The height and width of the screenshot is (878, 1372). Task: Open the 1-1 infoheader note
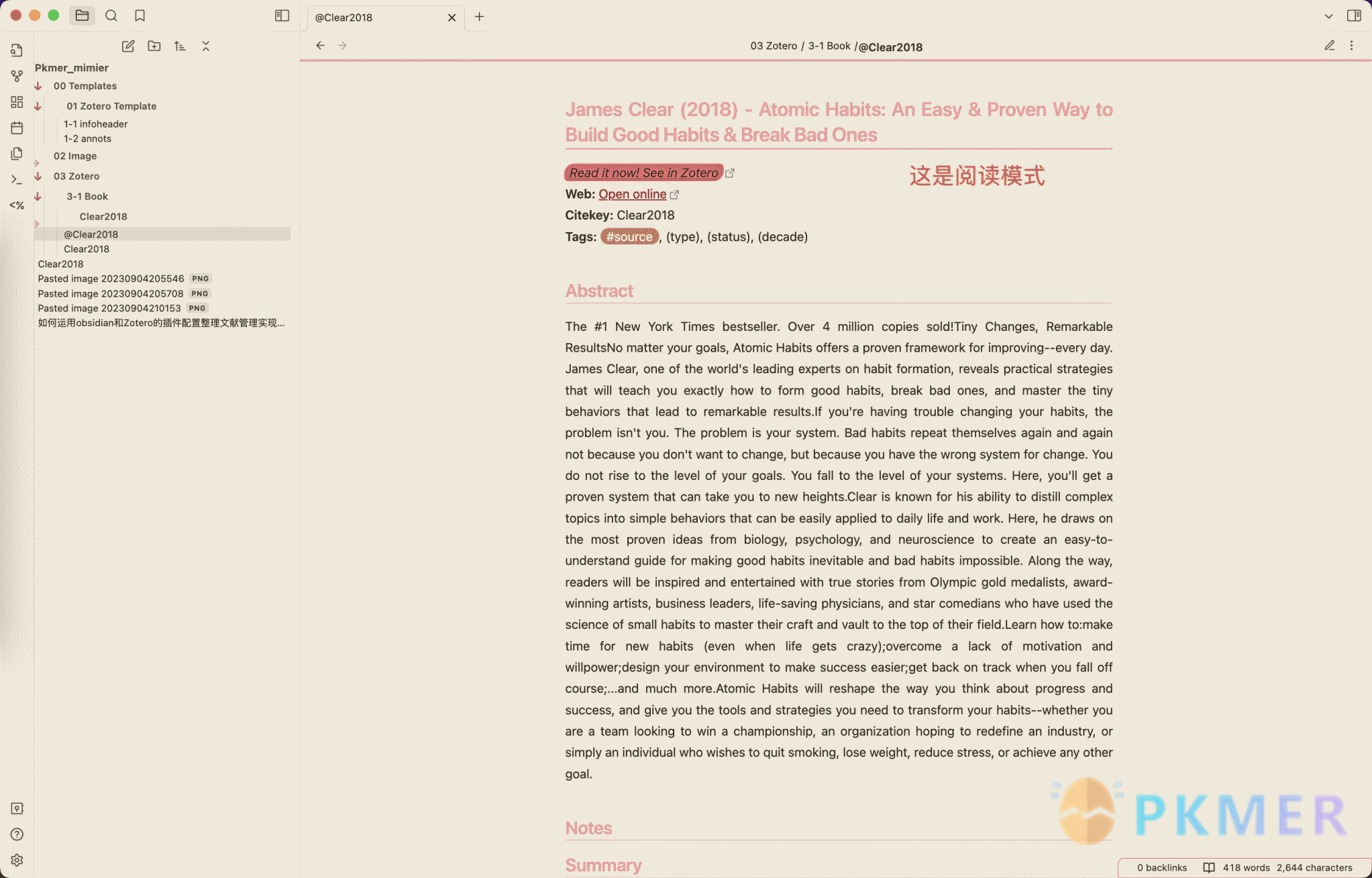click(x=95, y=124)
